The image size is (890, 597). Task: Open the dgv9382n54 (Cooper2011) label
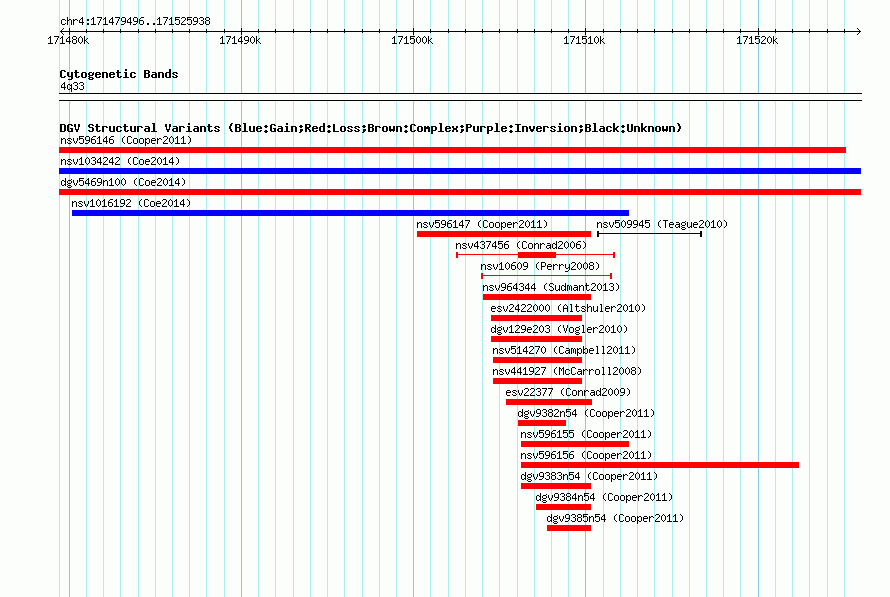click(x=586, y=413)
